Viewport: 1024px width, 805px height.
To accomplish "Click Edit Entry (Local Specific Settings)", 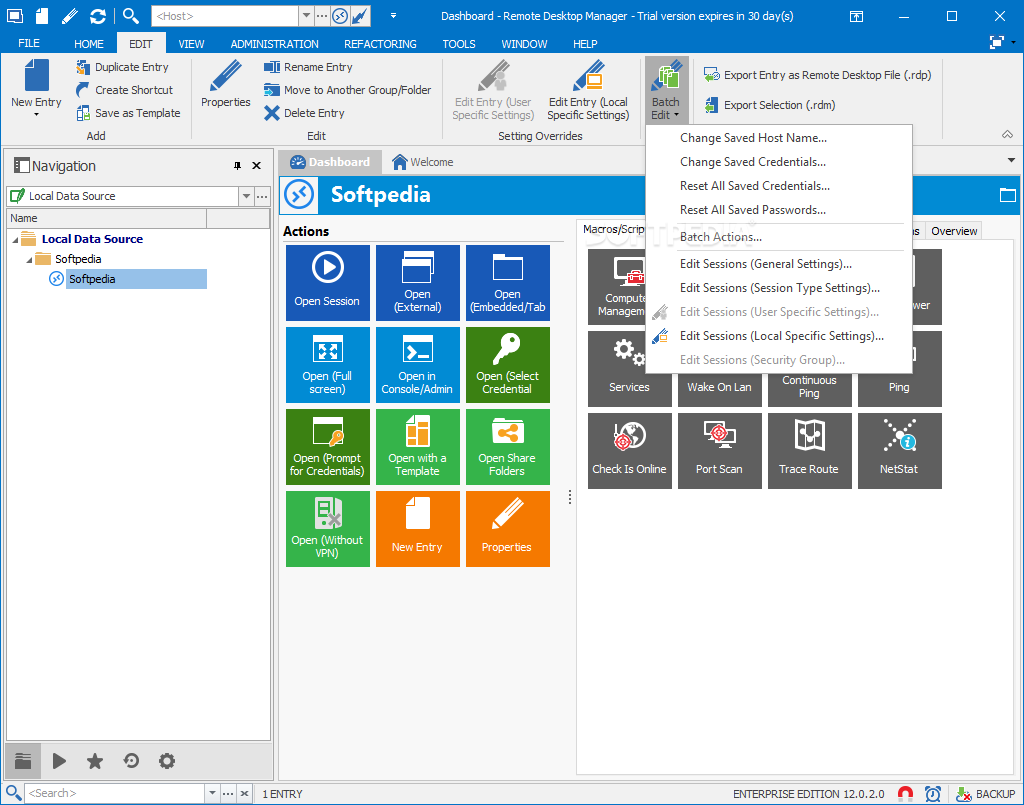I will pyautogui.click(x=588, y=90).
